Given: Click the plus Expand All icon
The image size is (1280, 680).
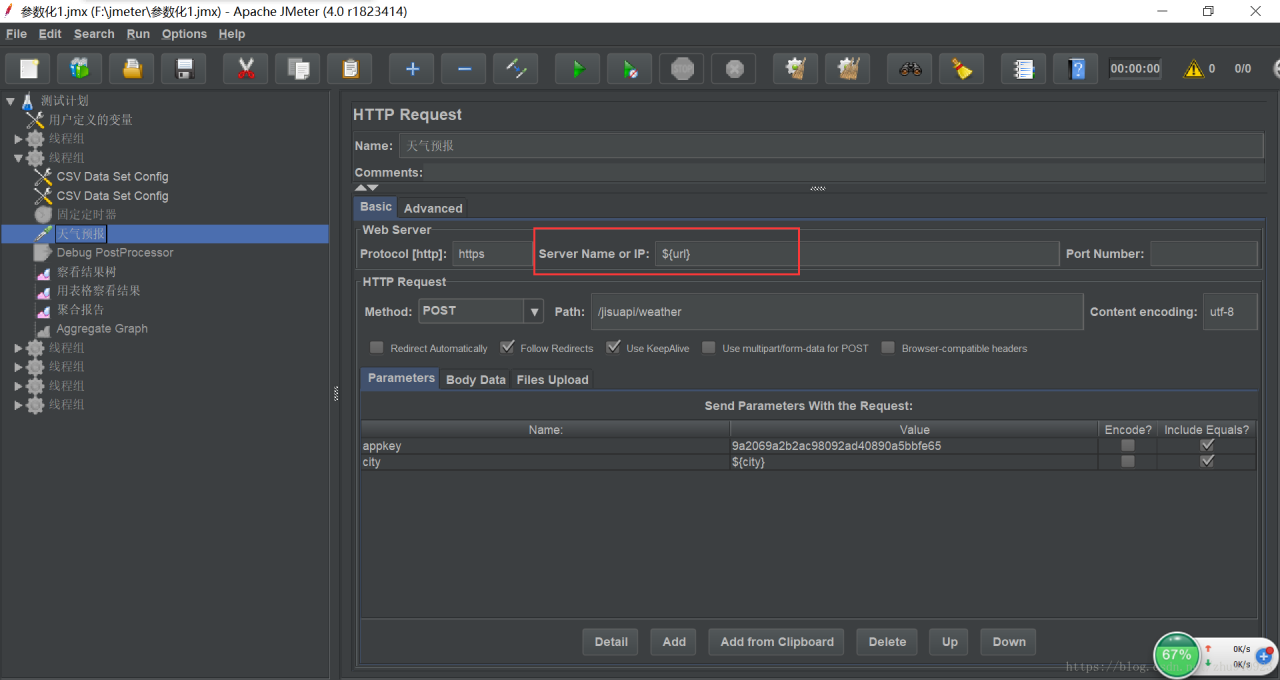Looking at the screenshot, I should [412, 69].
